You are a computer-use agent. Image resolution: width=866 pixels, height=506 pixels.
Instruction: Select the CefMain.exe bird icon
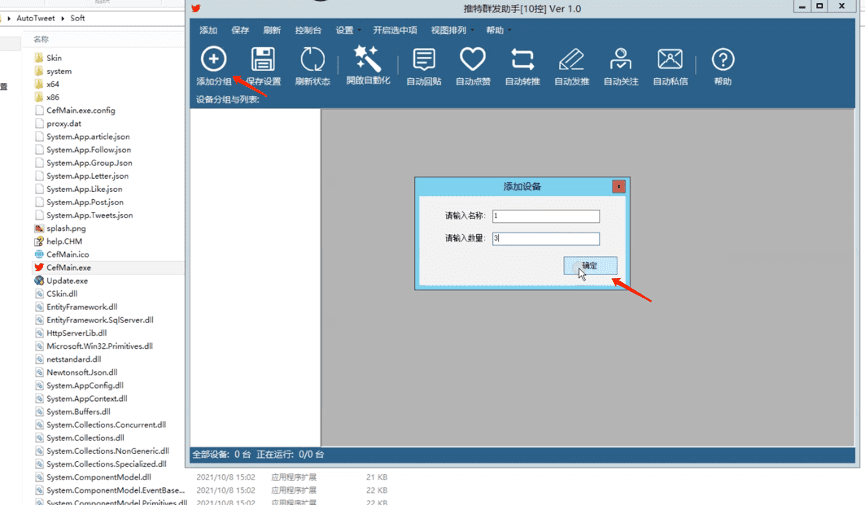point(39,267)
